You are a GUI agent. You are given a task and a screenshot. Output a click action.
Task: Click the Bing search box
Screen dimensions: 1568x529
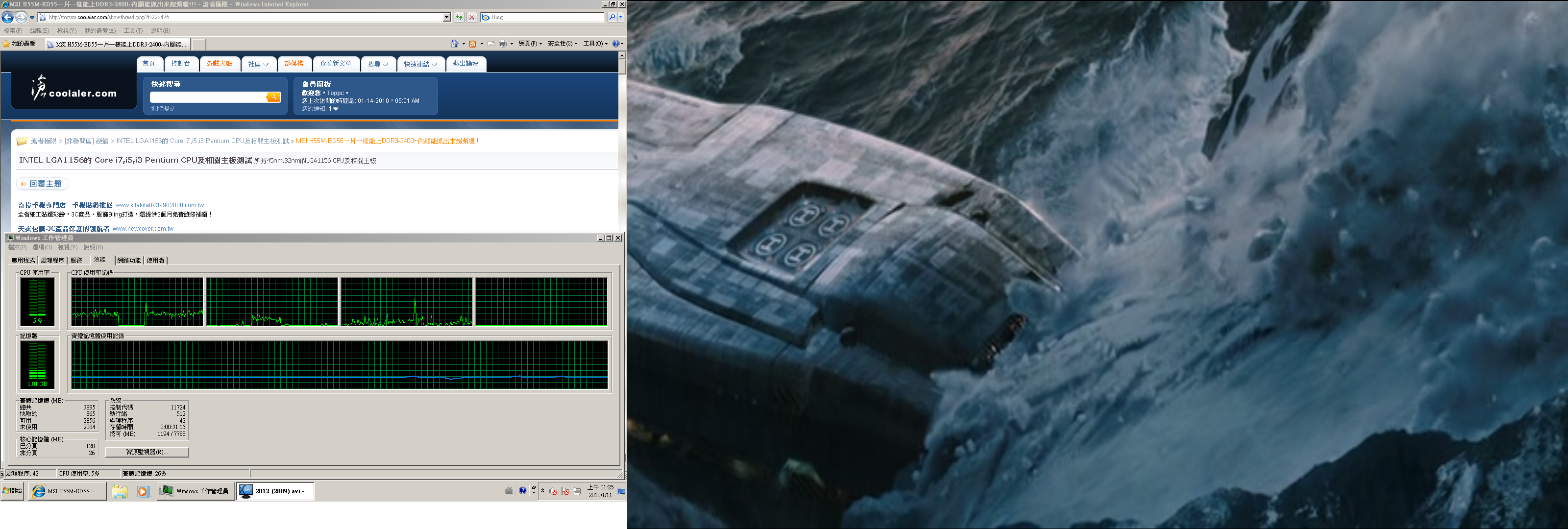[x=542, y=17]
